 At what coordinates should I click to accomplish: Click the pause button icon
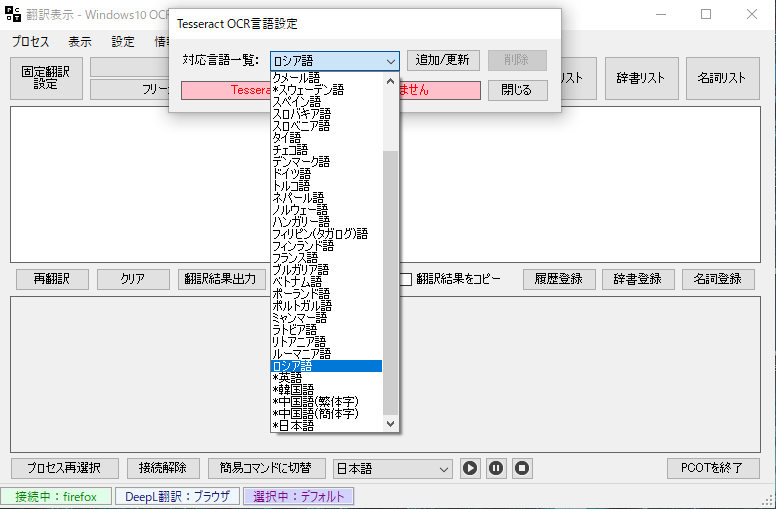coord(496,468)
